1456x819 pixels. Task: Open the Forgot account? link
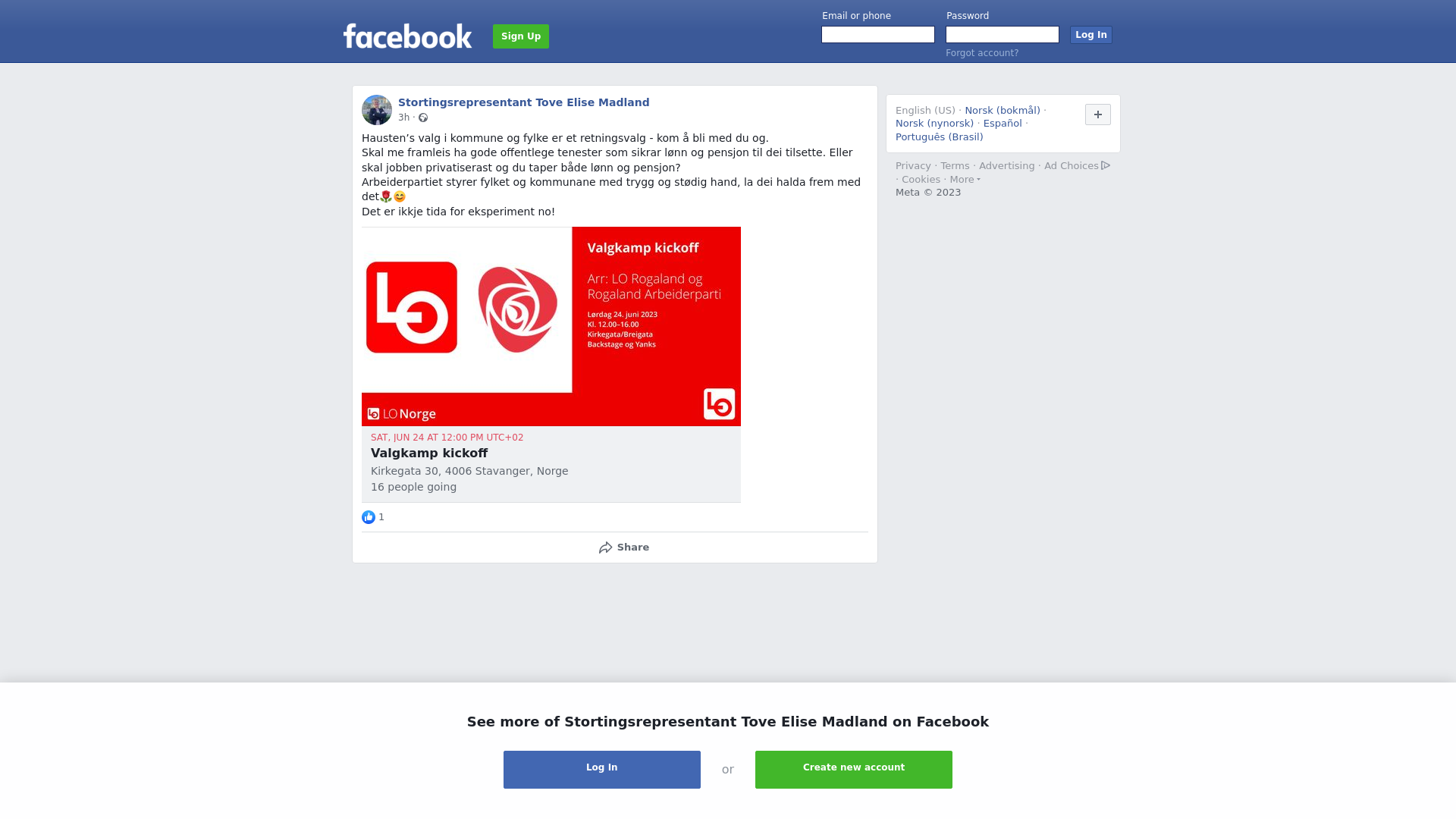982,53
